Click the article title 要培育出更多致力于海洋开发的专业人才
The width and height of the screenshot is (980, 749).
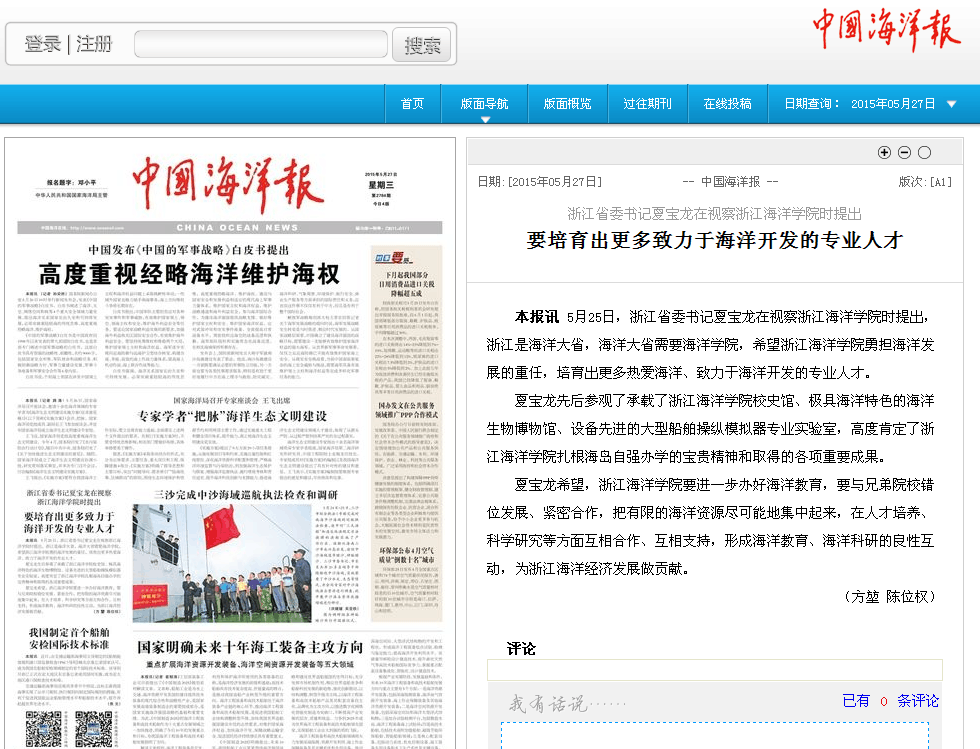714,240
